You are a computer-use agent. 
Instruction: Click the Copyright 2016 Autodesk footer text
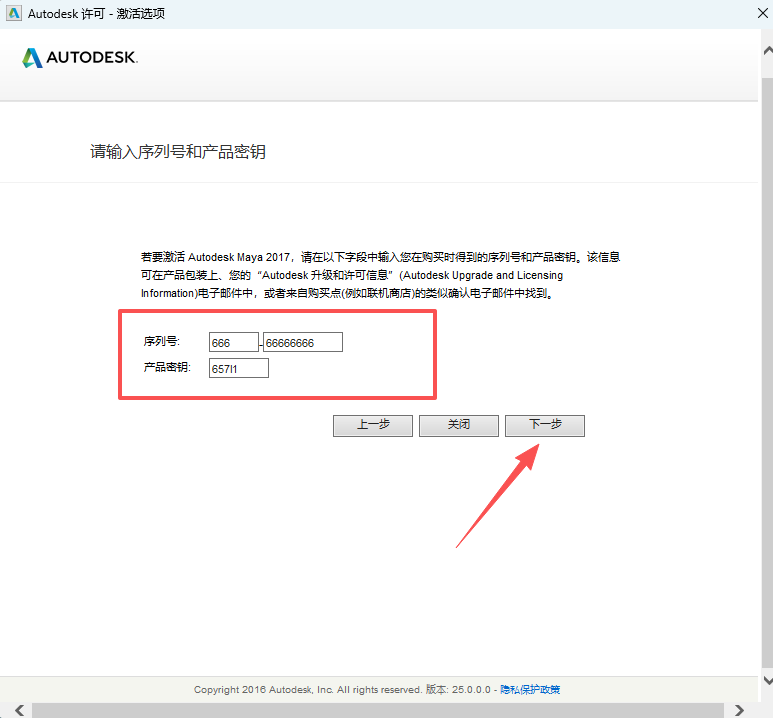pos(307,689)
